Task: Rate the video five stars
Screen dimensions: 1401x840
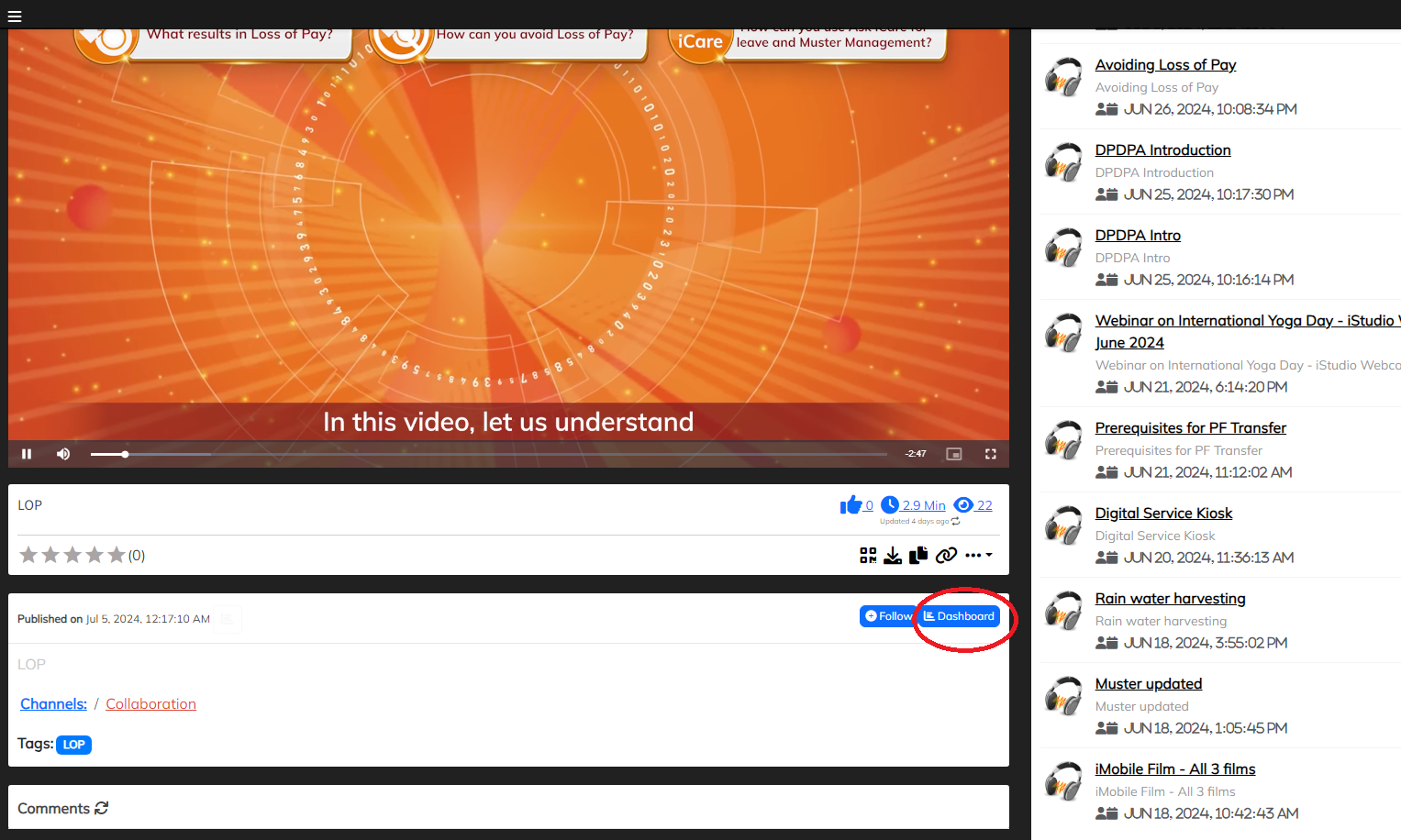Action: [x=117, y=555]
